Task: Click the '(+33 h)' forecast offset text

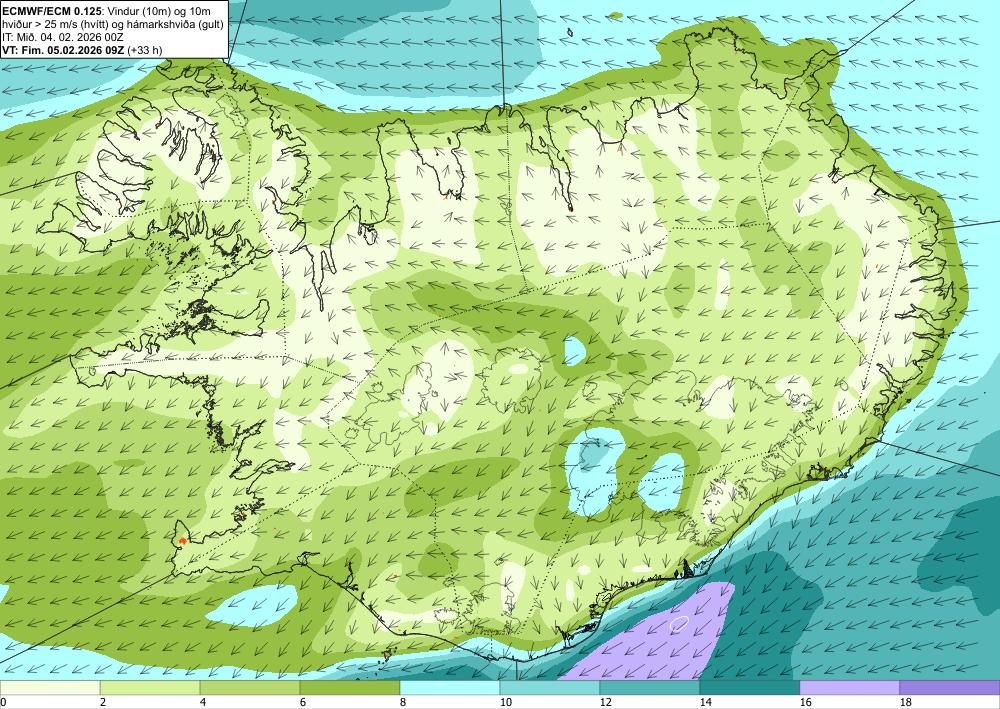Action: tap(145, 50)
